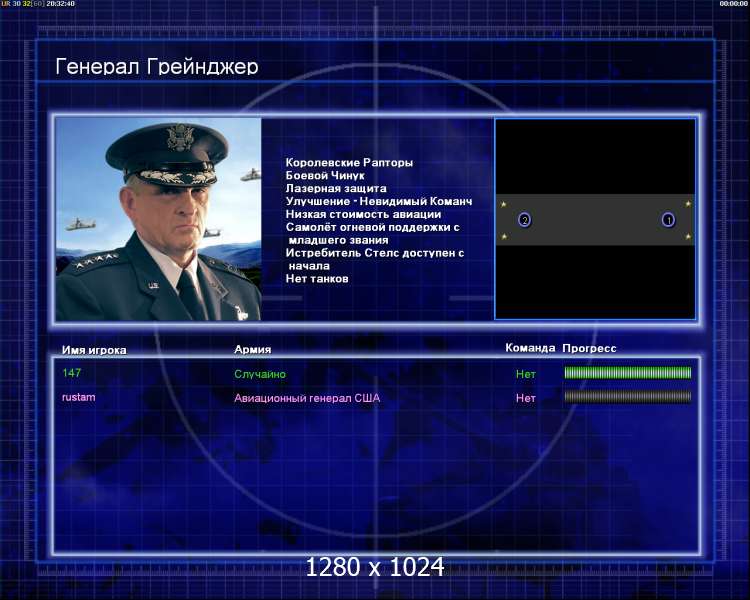Click the title 'Генерал Грейнджер'
Screen dimensions: 750x600
click(157, 67)
